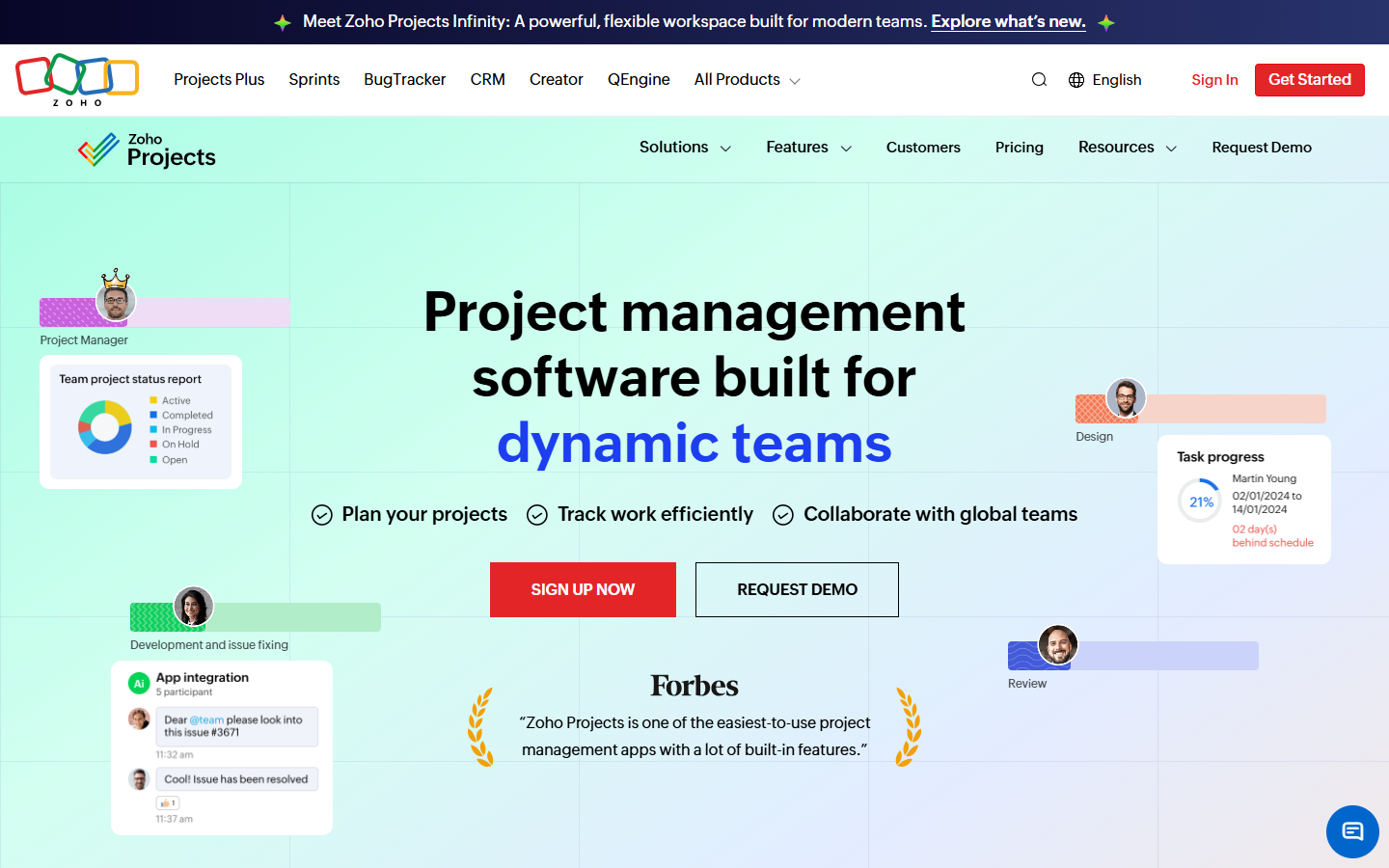Click the outlined REQUEST DEMO button

[797, 589]
